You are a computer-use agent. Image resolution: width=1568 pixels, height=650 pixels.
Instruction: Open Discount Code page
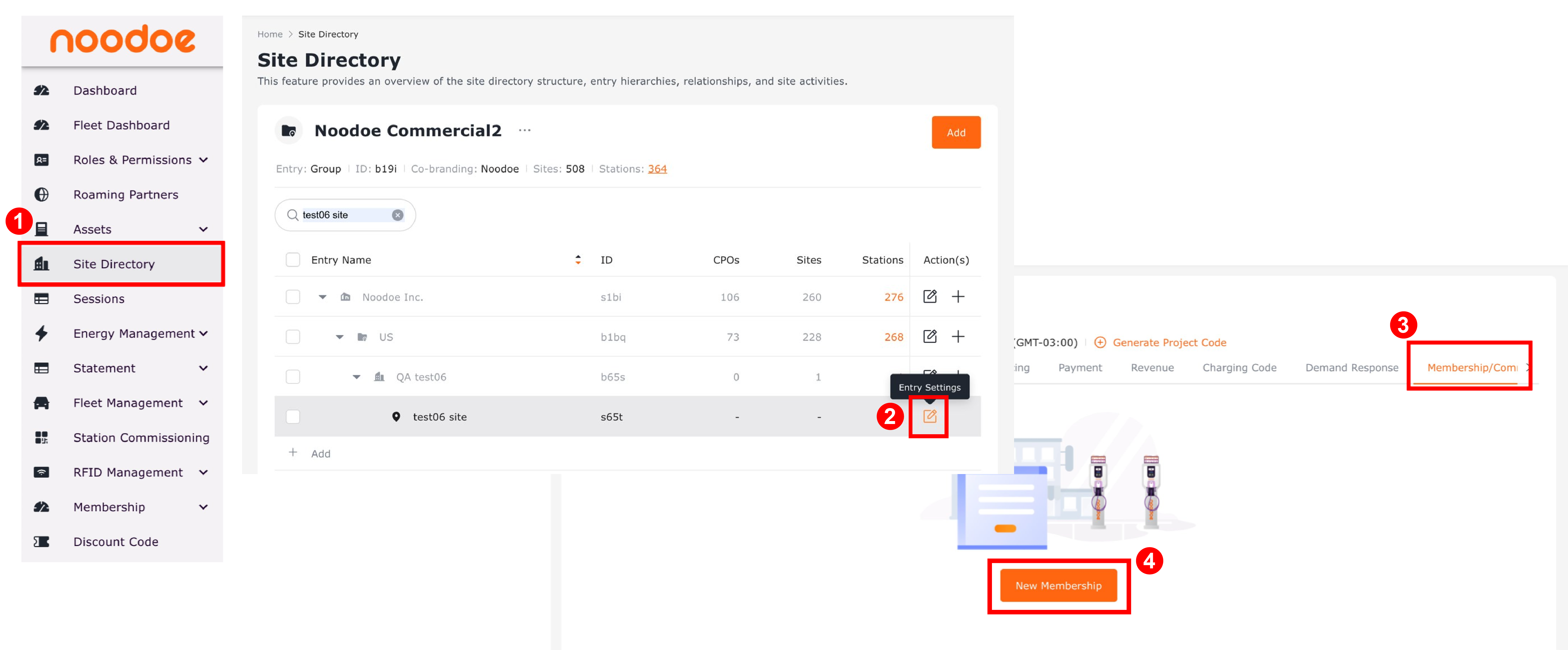tap(116, 542)
